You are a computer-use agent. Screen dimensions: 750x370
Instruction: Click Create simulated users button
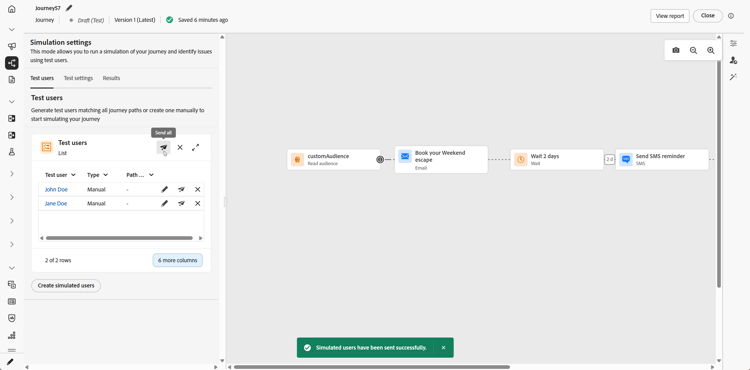pyautogui.click(x=66, y=286)
